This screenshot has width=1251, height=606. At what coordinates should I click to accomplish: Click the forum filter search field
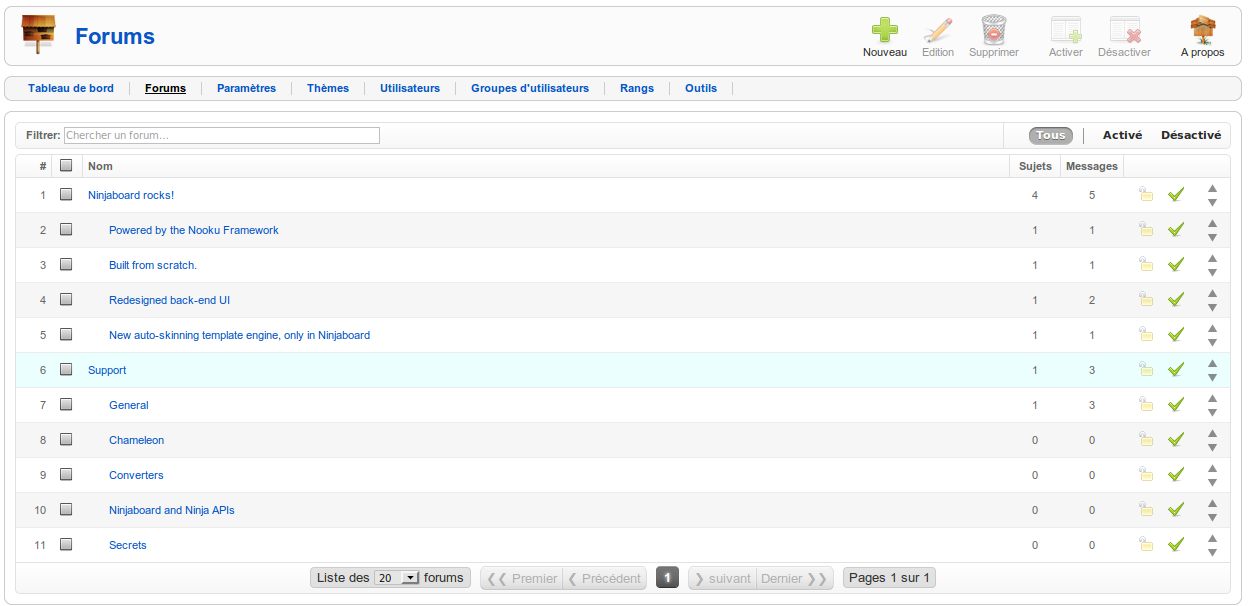tap(221, 135)
